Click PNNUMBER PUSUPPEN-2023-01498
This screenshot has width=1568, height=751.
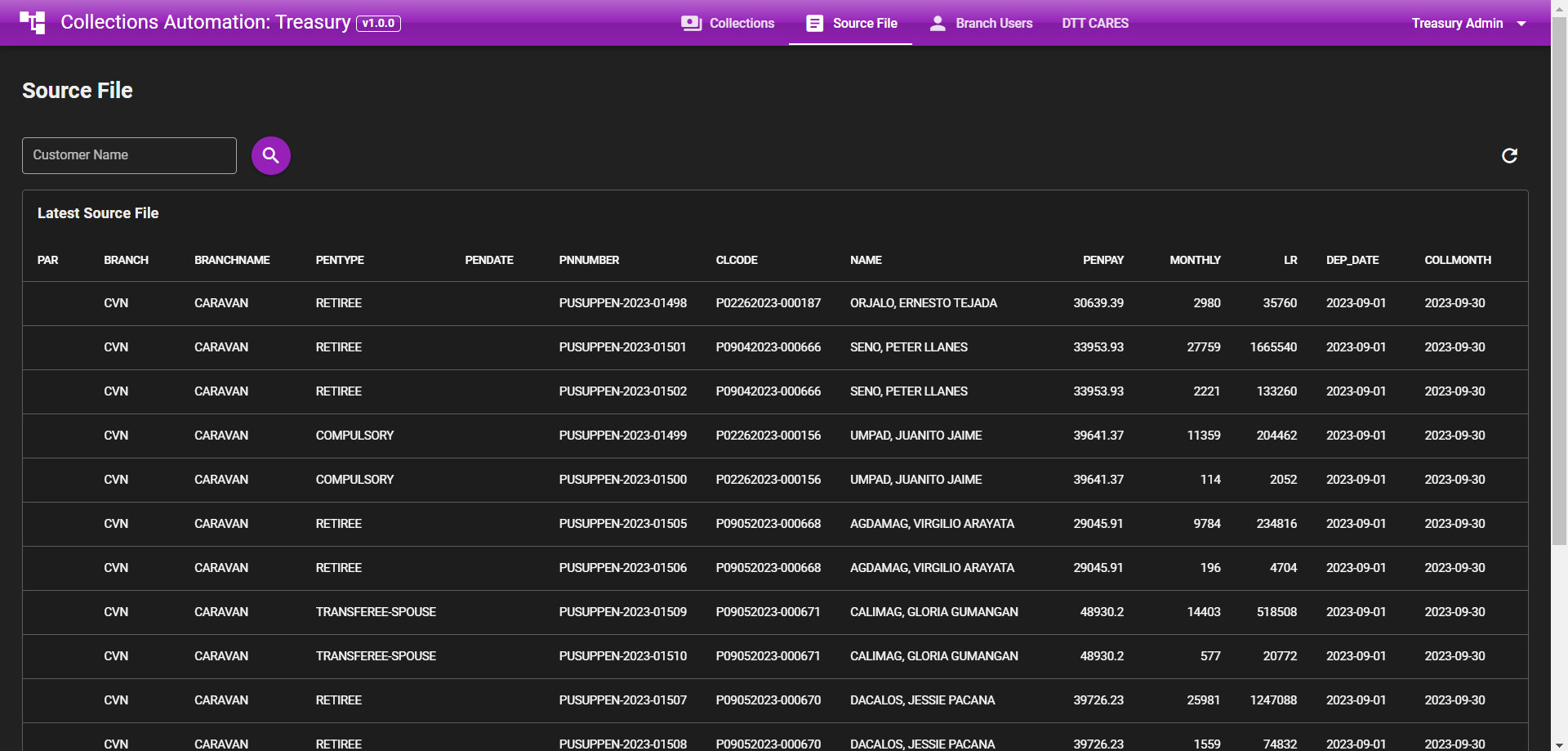pos(623,303)
